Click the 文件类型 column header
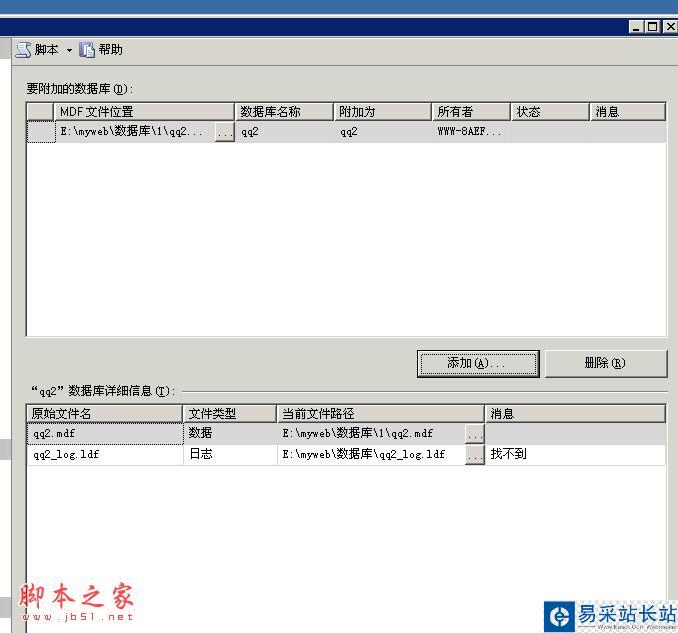Image resolution: width=678 pixels, height=633 pixels. (x=230, y=414)
